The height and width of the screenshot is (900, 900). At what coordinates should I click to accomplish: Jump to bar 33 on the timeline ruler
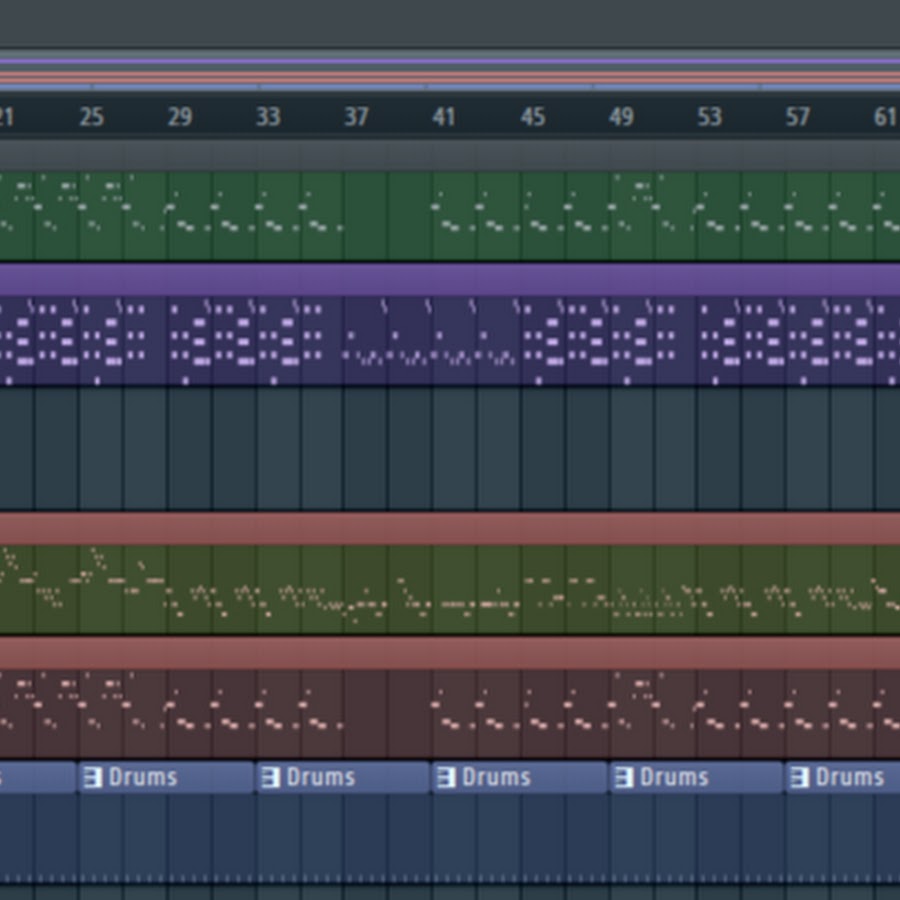[x=268, y=117]
